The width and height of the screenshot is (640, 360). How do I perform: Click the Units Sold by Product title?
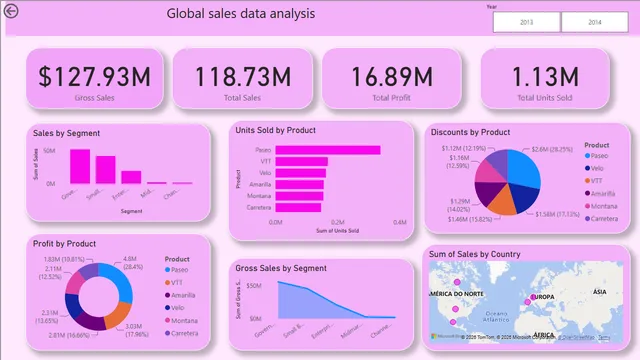(x=276, y=130)
